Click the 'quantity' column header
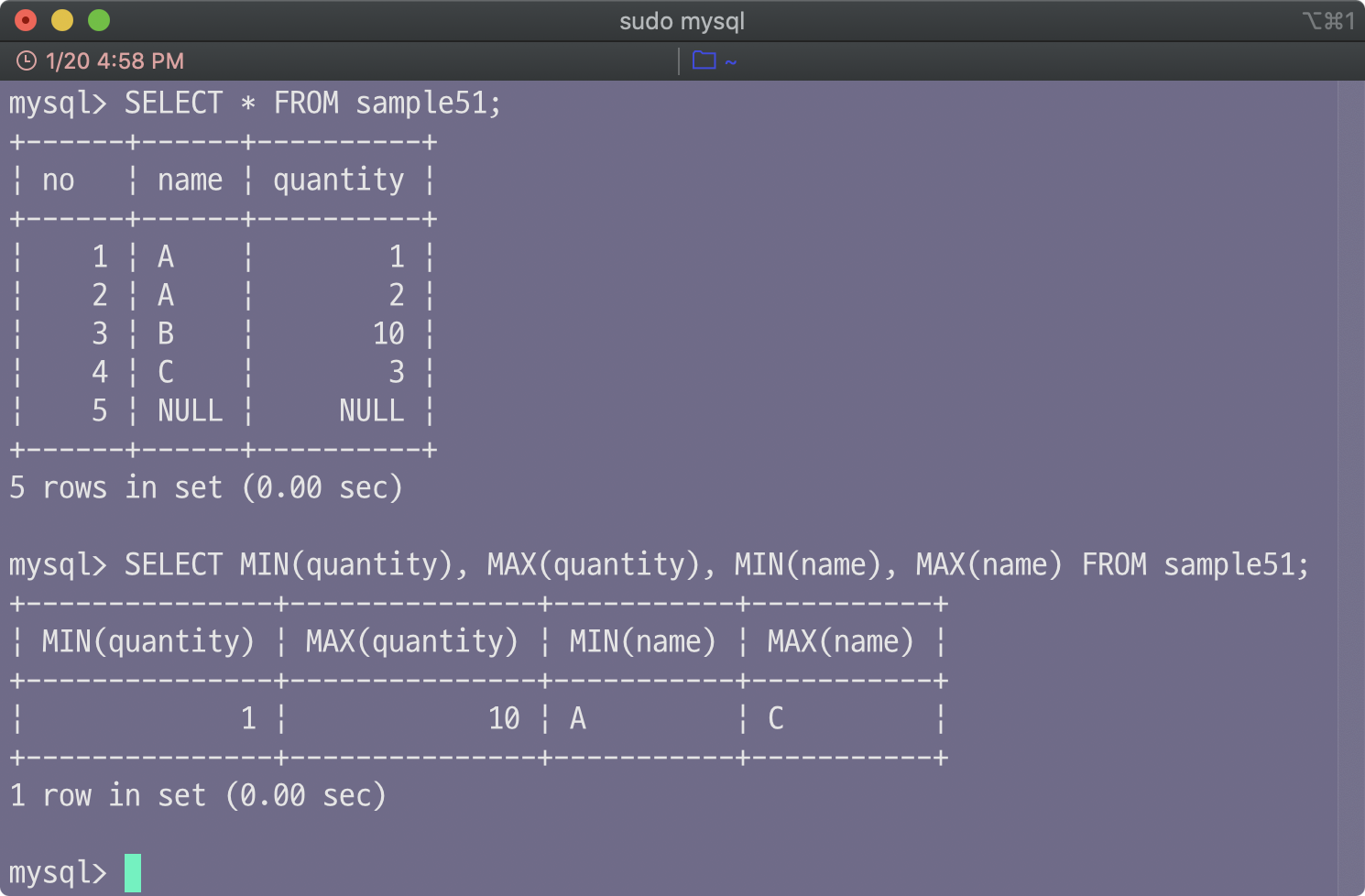Viewport: 1365px width, 896px height. click(338, 180)
